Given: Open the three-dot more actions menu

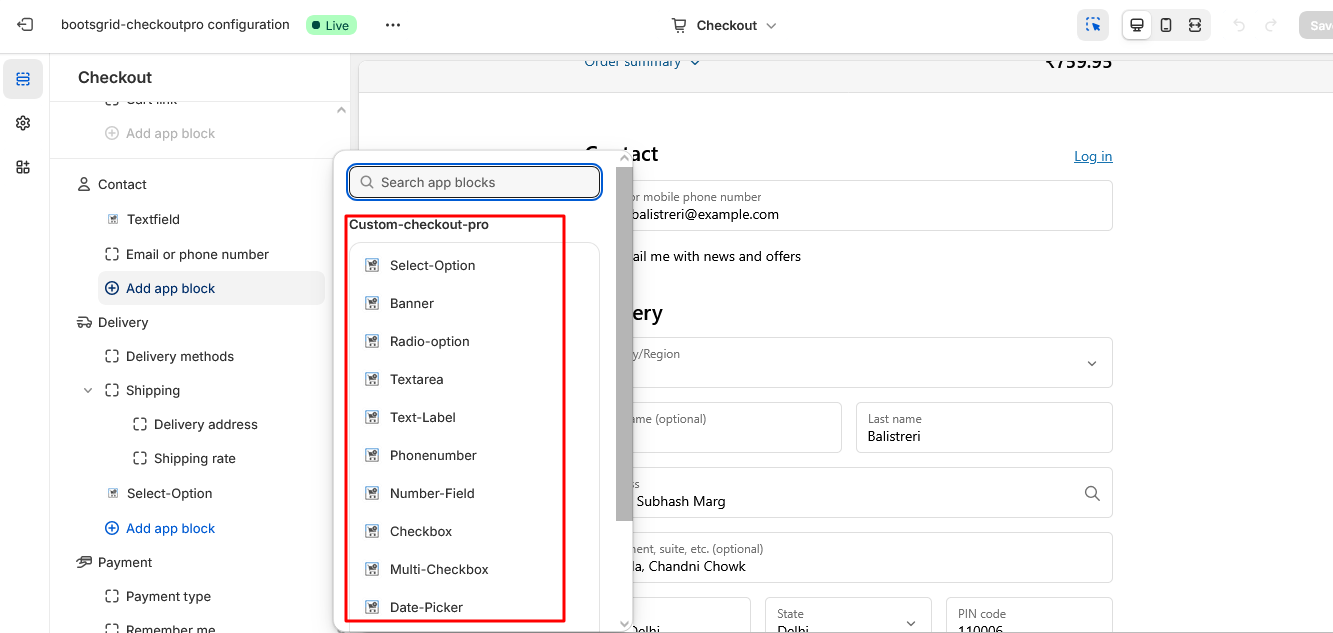Looking at the screenshot, I should [393, 25].
